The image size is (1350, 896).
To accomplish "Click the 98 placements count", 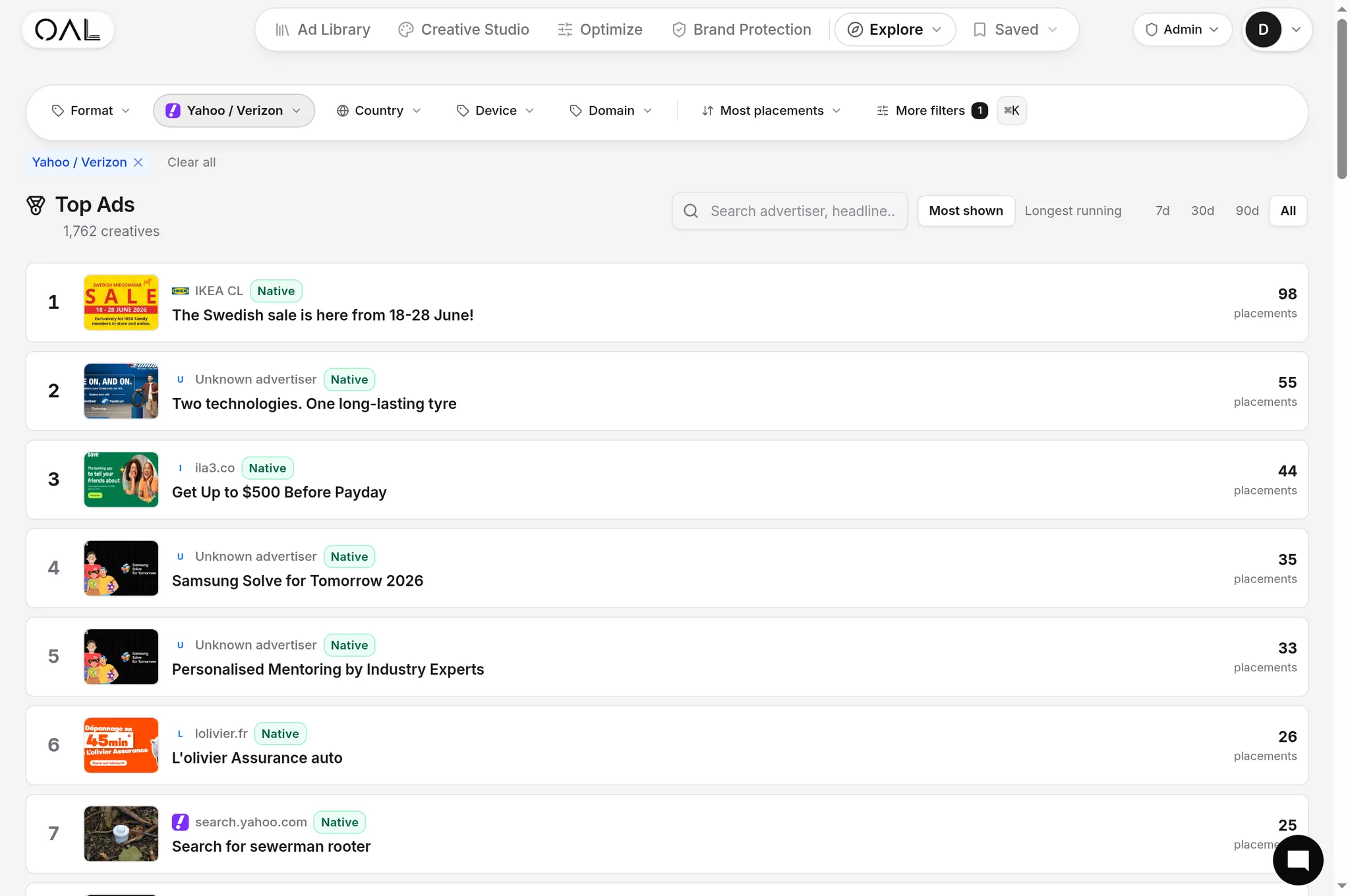I will pos(1287,294).
